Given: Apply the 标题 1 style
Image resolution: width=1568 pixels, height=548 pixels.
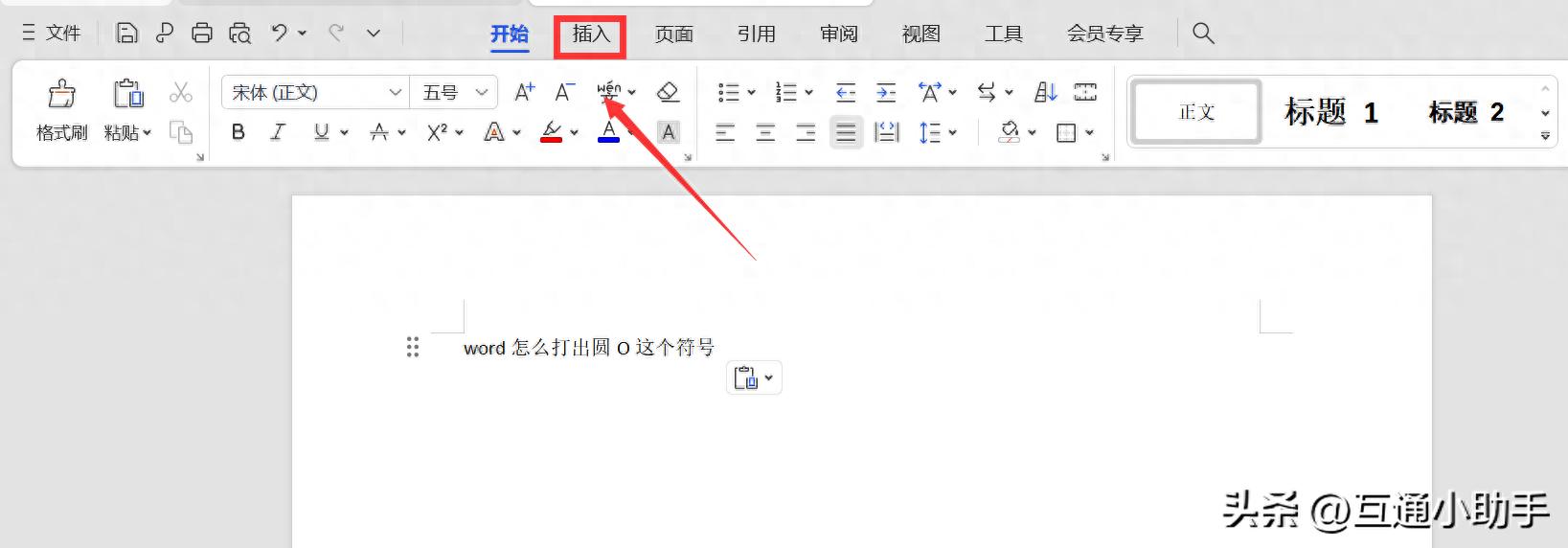Looking at the screenshot, I should point(1330,112).
